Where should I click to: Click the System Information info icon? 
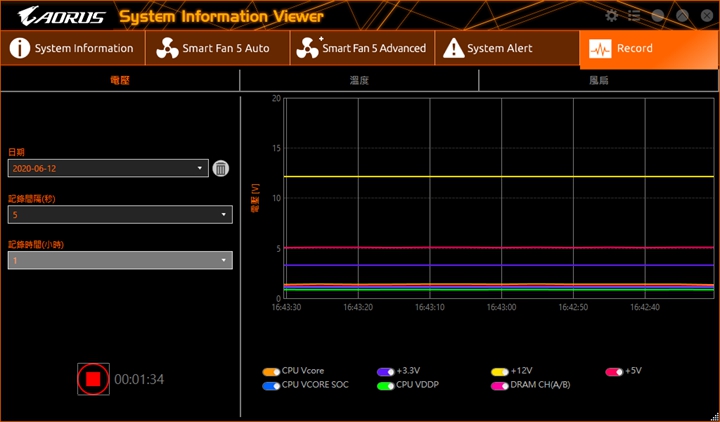[x=19, y=48]
